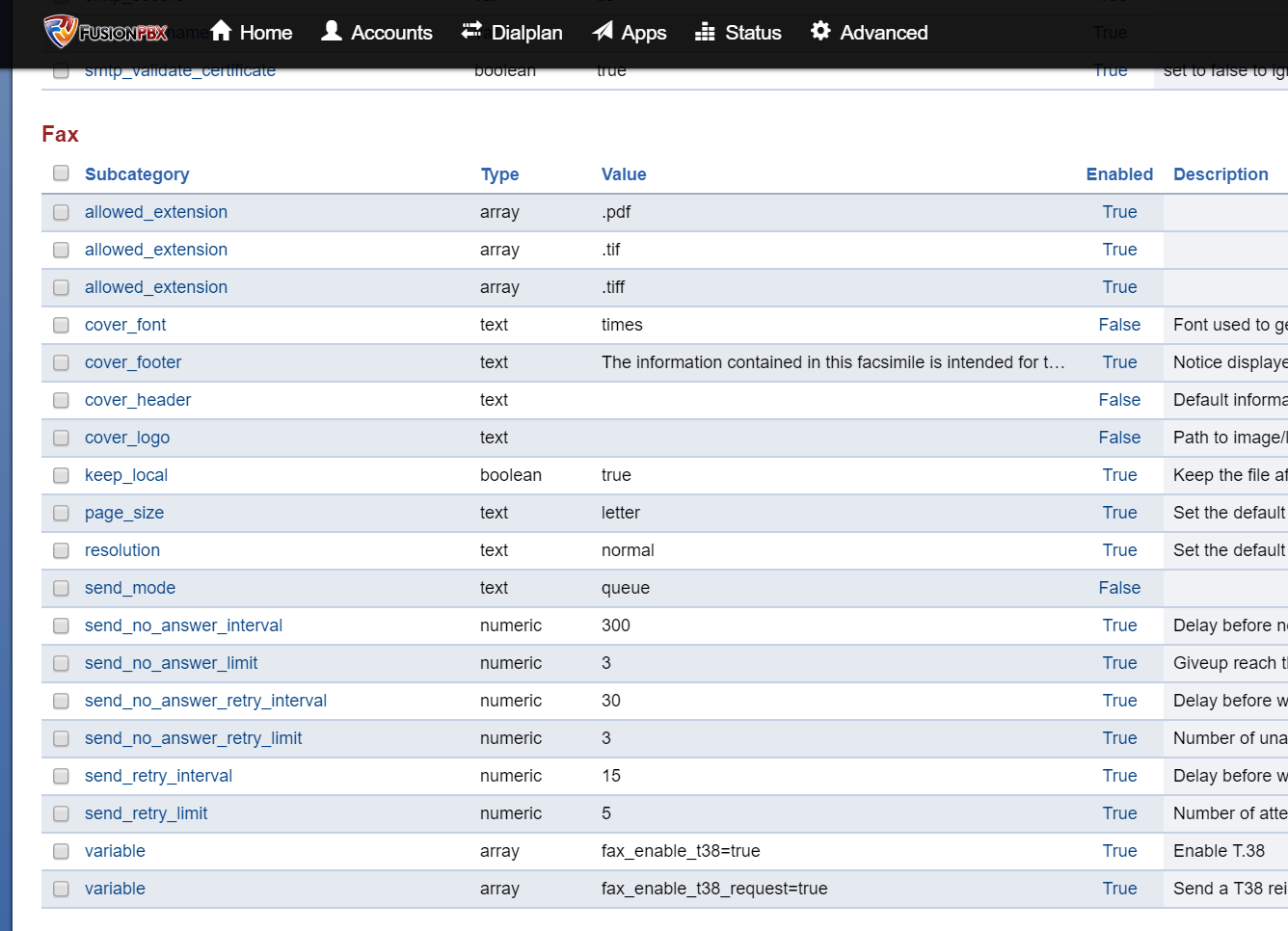Click the Home house icon

[x=221, y=31]
